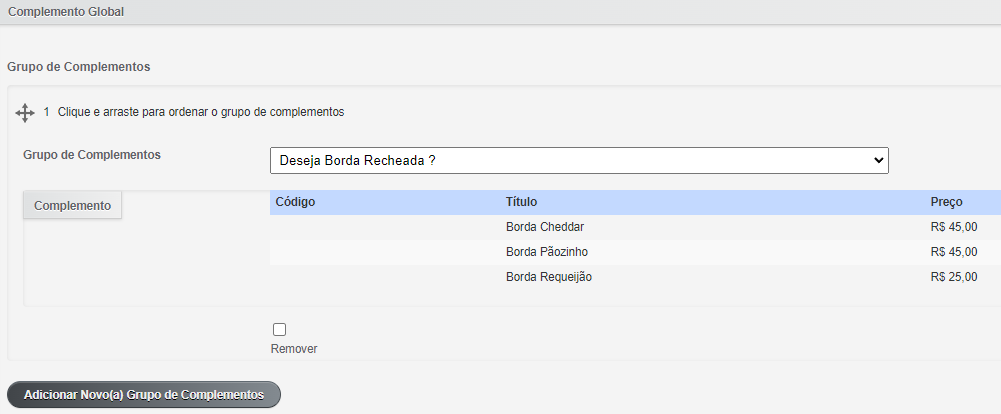
Task: Select the Borda Pãozinho row
Action: pos(635,252)
